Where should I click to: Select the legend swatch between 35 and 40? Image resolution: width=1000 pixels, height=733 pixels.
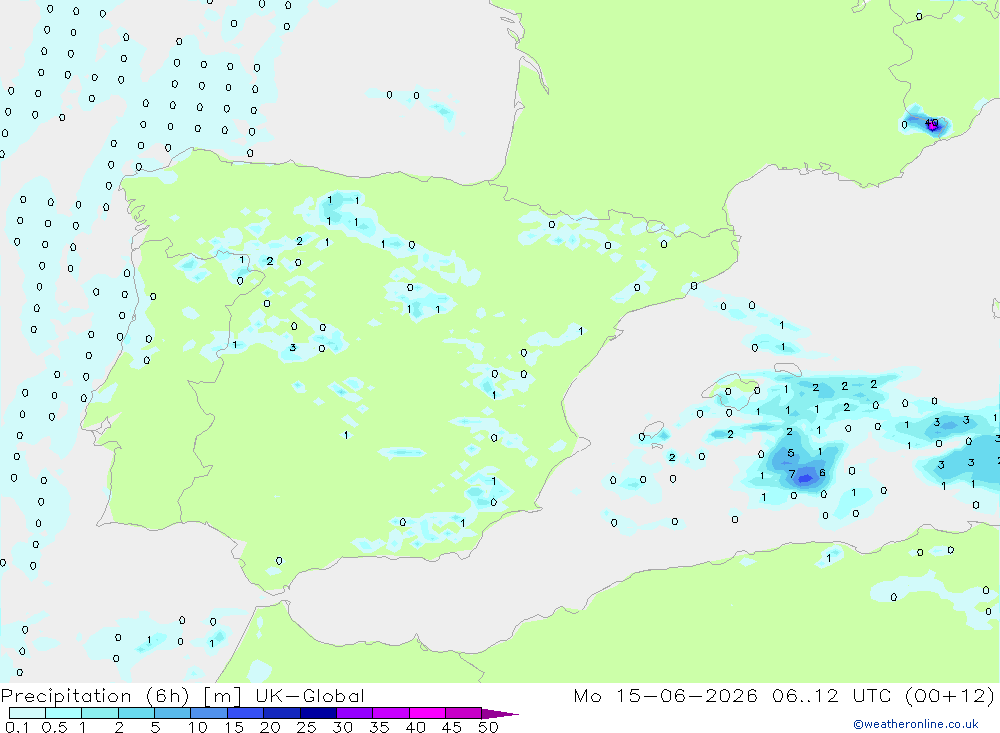click(x=391, y=713)
